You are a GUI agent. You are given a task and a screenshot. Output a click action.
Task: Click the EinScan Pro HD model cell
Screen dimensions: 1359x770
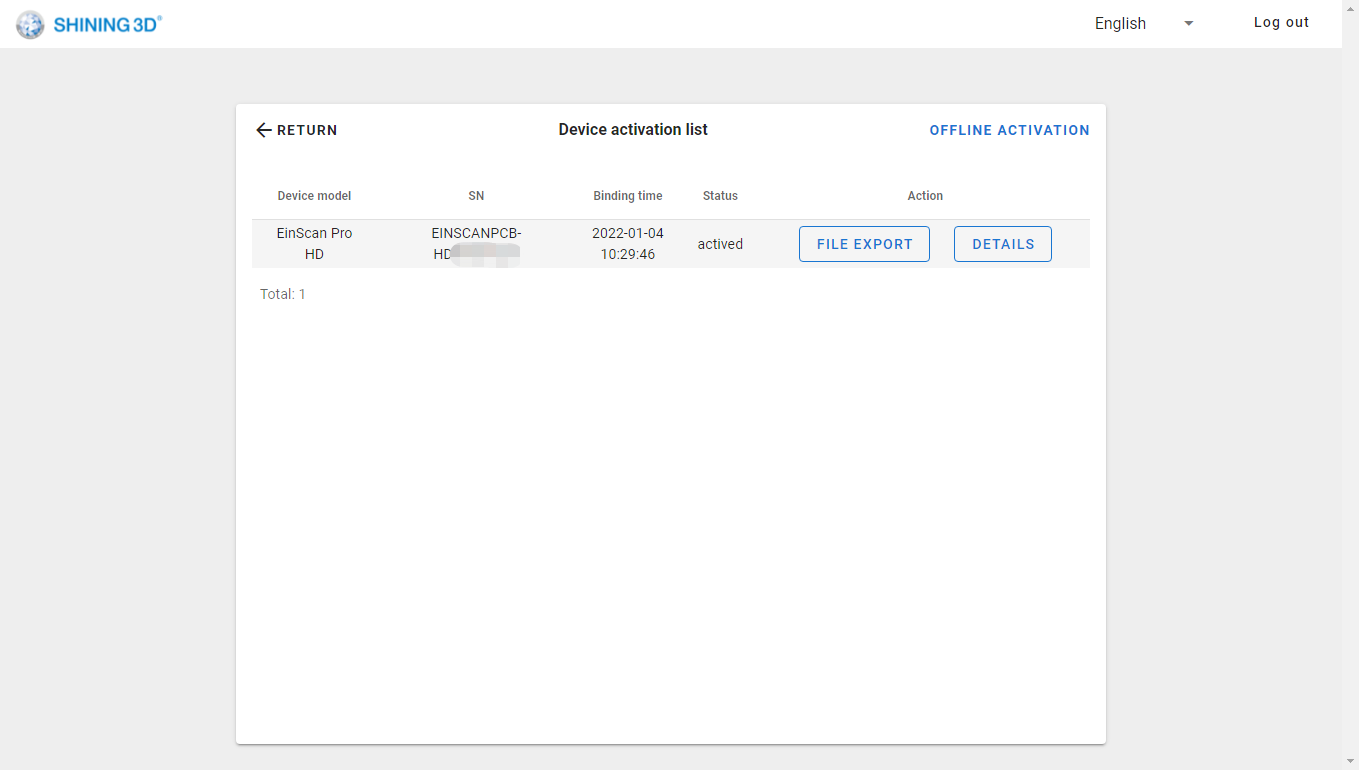pyautogui.click(x=314, y=244)
